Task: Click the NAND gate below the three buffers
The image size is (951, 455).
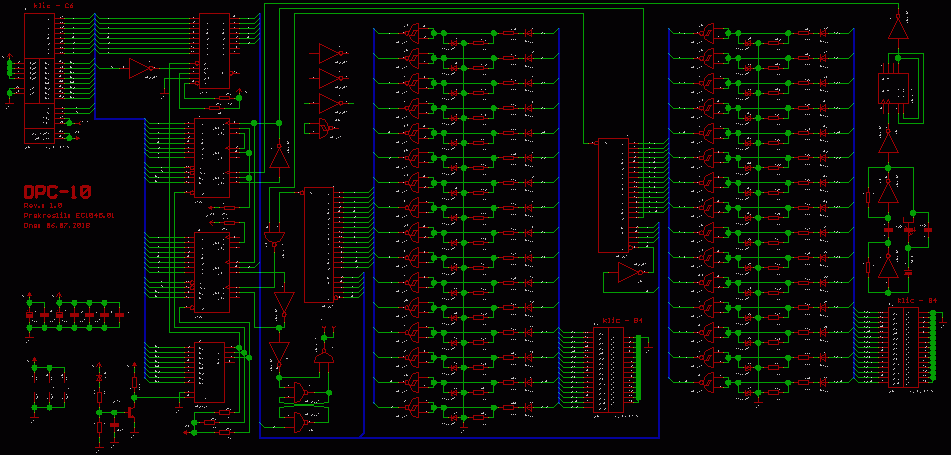Action: click(x=328, y=126)
